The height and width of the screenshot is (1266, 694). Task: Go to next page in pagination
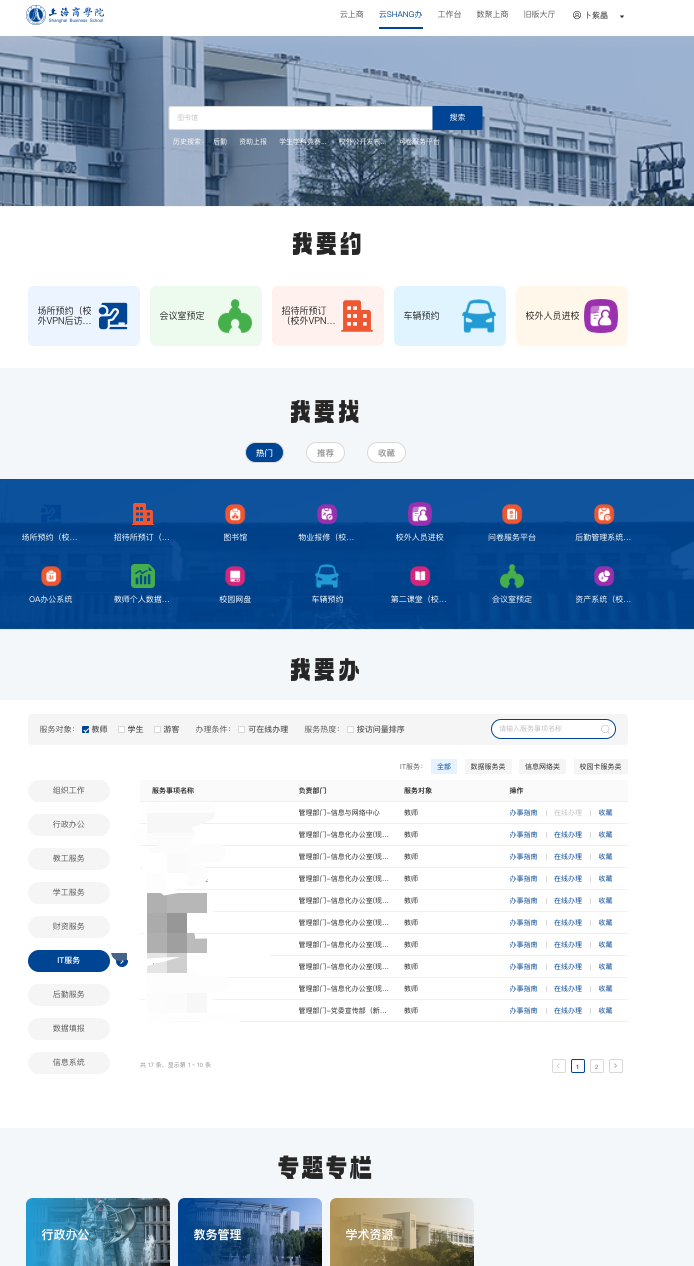616,1066
